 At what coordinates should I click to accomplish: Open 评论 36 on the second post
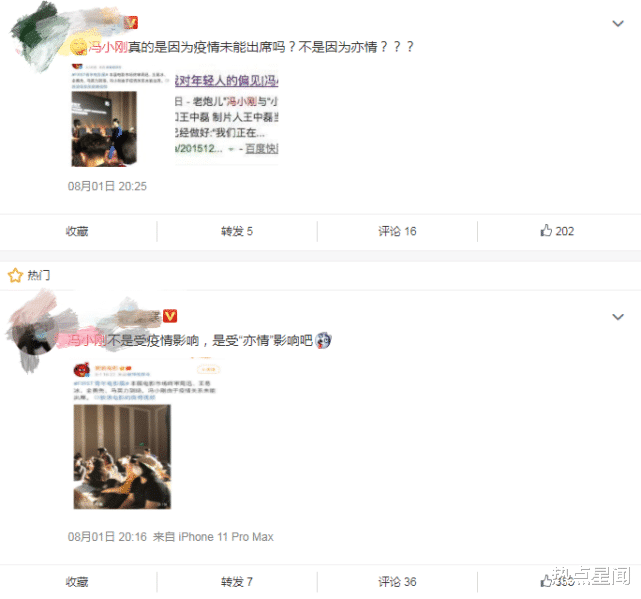(x=397, y=582)
